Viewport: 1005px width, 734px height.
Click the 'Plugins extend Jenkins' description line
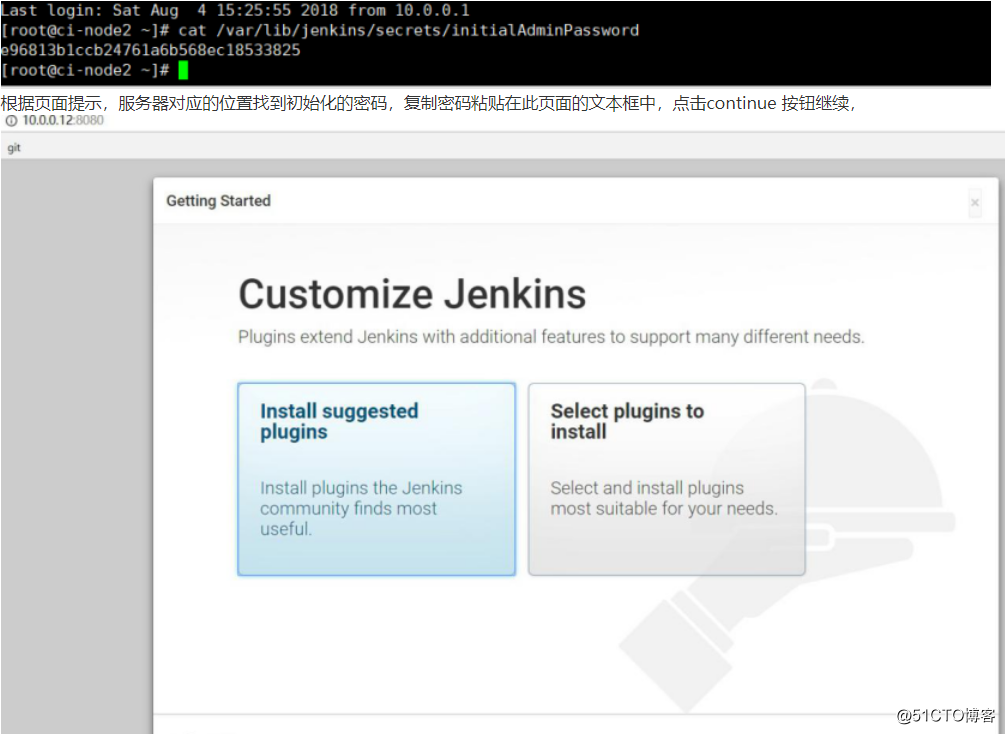tap(551, 337)
